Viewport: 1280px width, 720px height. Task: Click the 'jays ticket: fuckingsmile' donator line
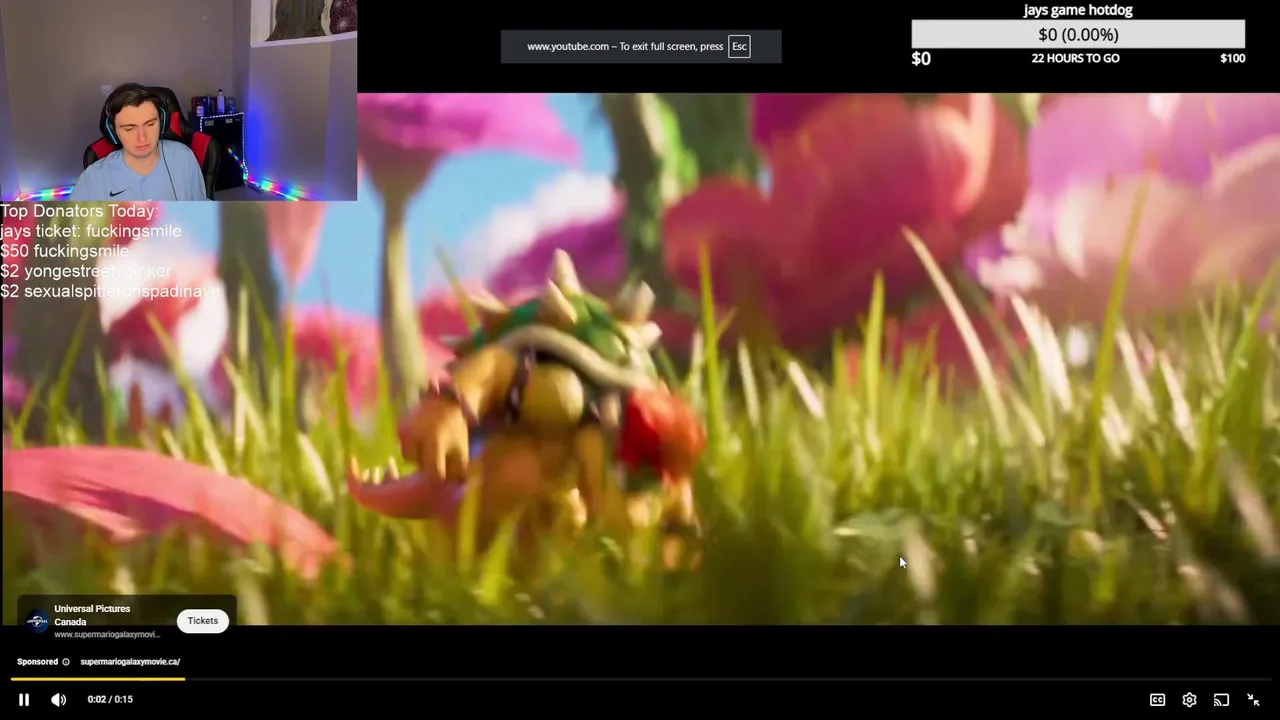[x=91, y=231]
